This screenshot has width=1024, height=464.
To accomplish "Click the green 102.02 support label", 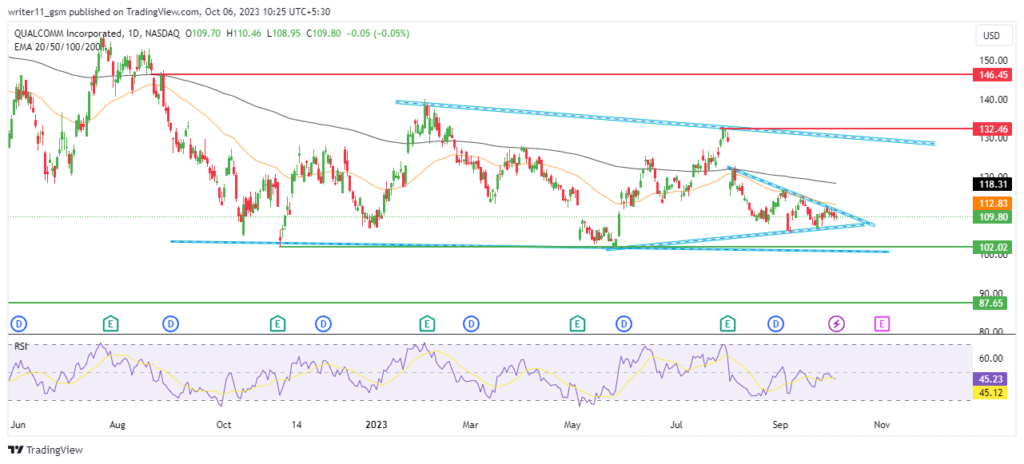I will (994, 247).
